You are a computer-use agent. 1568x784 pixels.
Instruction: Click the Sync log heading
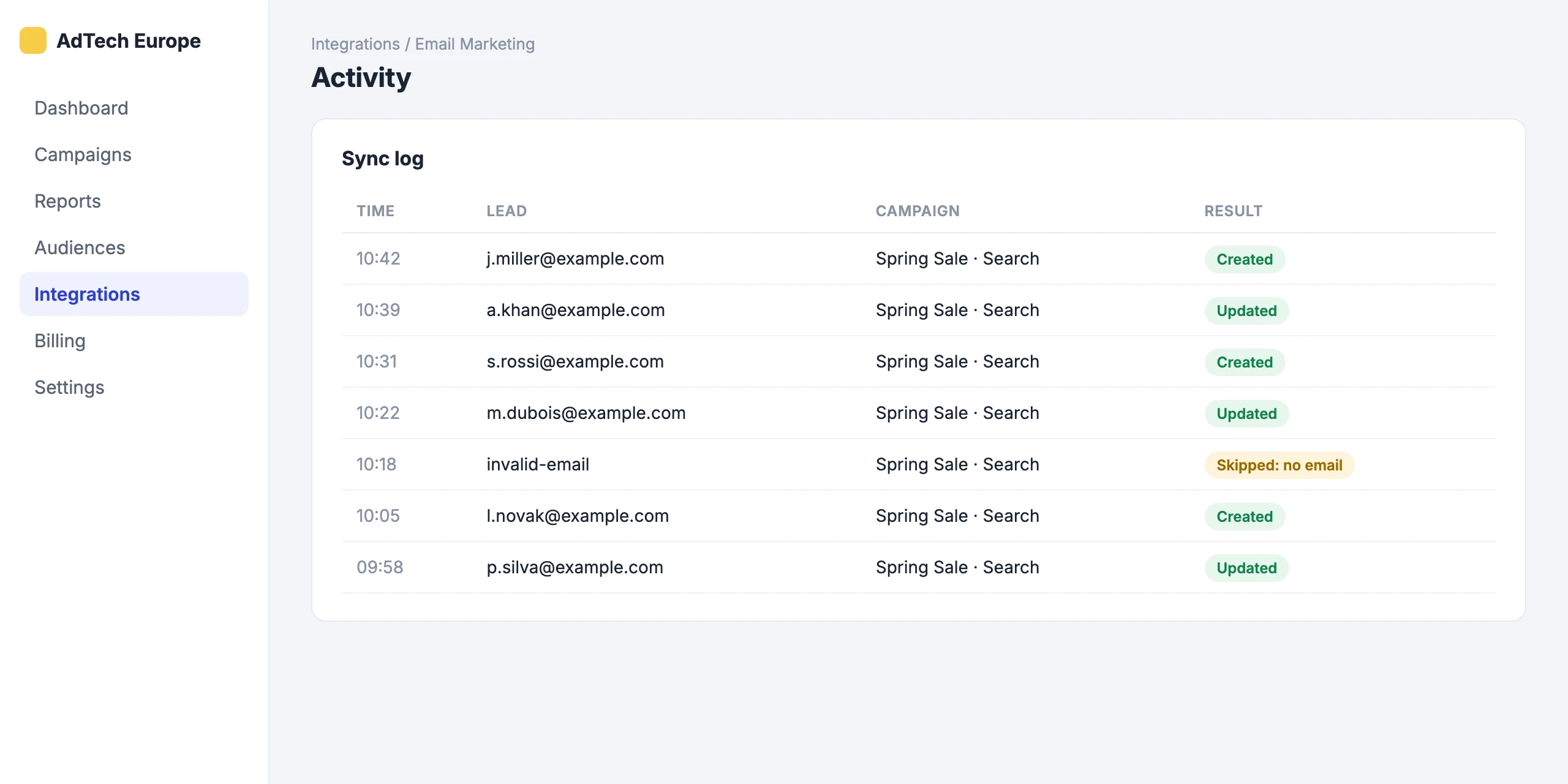point(383,159)
